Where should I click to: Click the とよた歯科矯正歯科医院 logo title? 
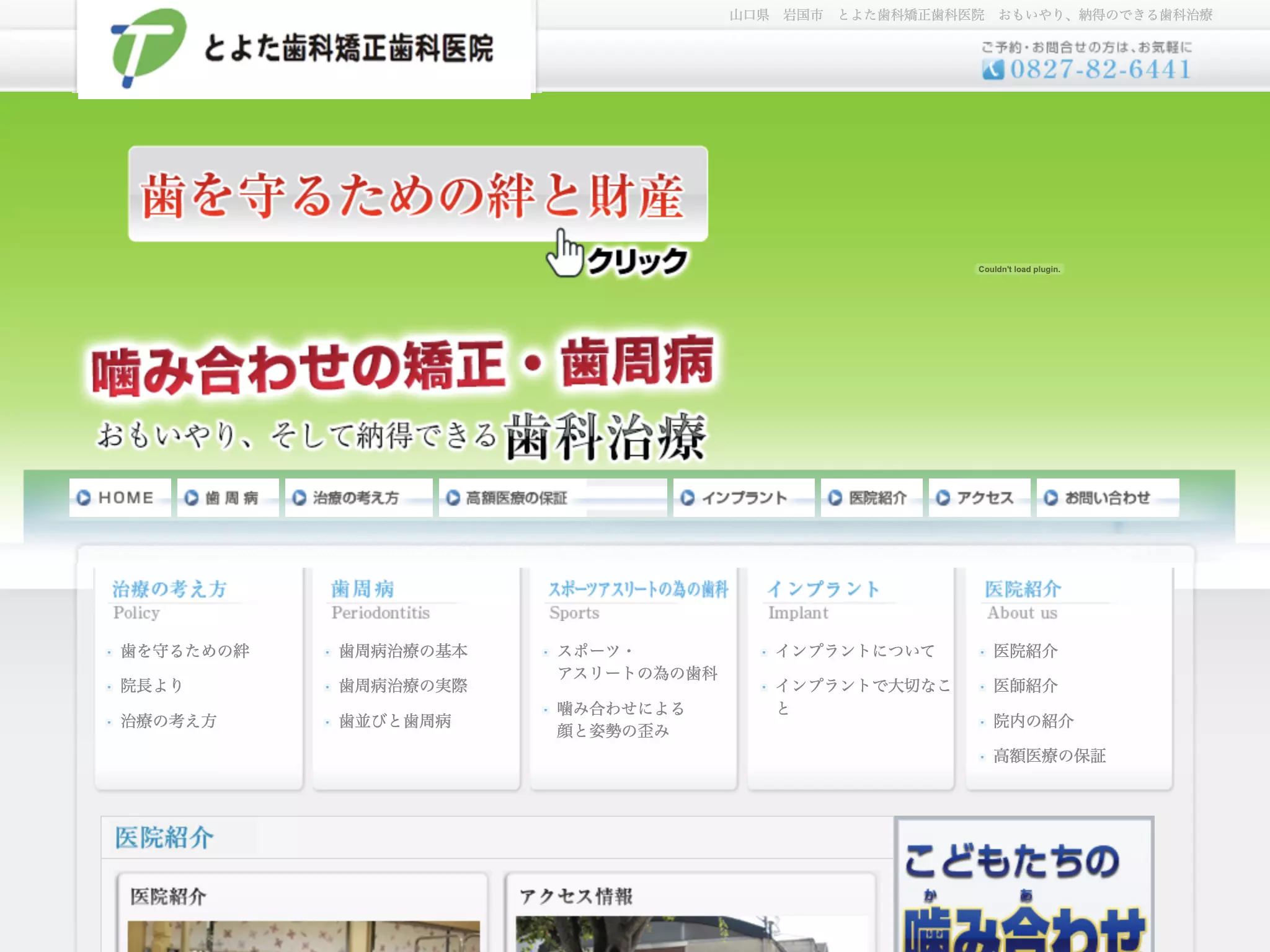pos(349,48)
